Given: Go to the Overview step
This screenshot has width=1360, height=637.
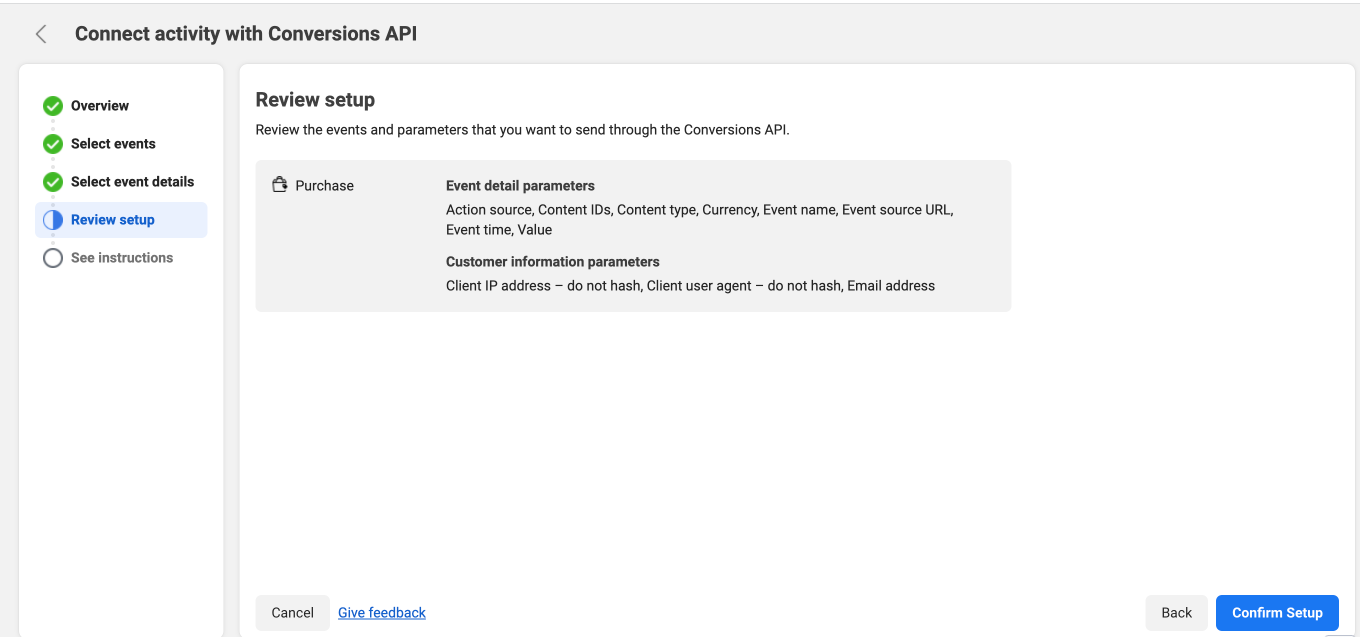Looking at the screenshot, I should coord(100,106).
